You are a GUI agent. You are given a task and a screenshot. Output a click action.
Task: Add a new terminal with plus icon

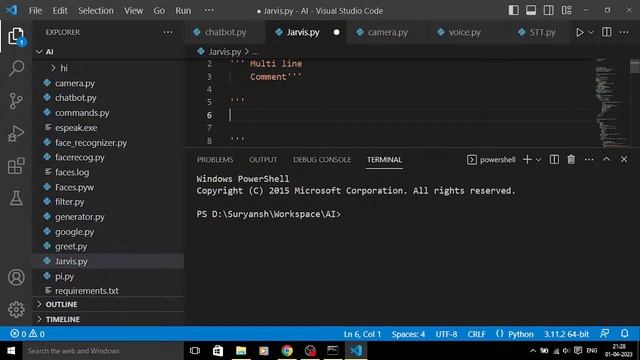pos(527,160)
